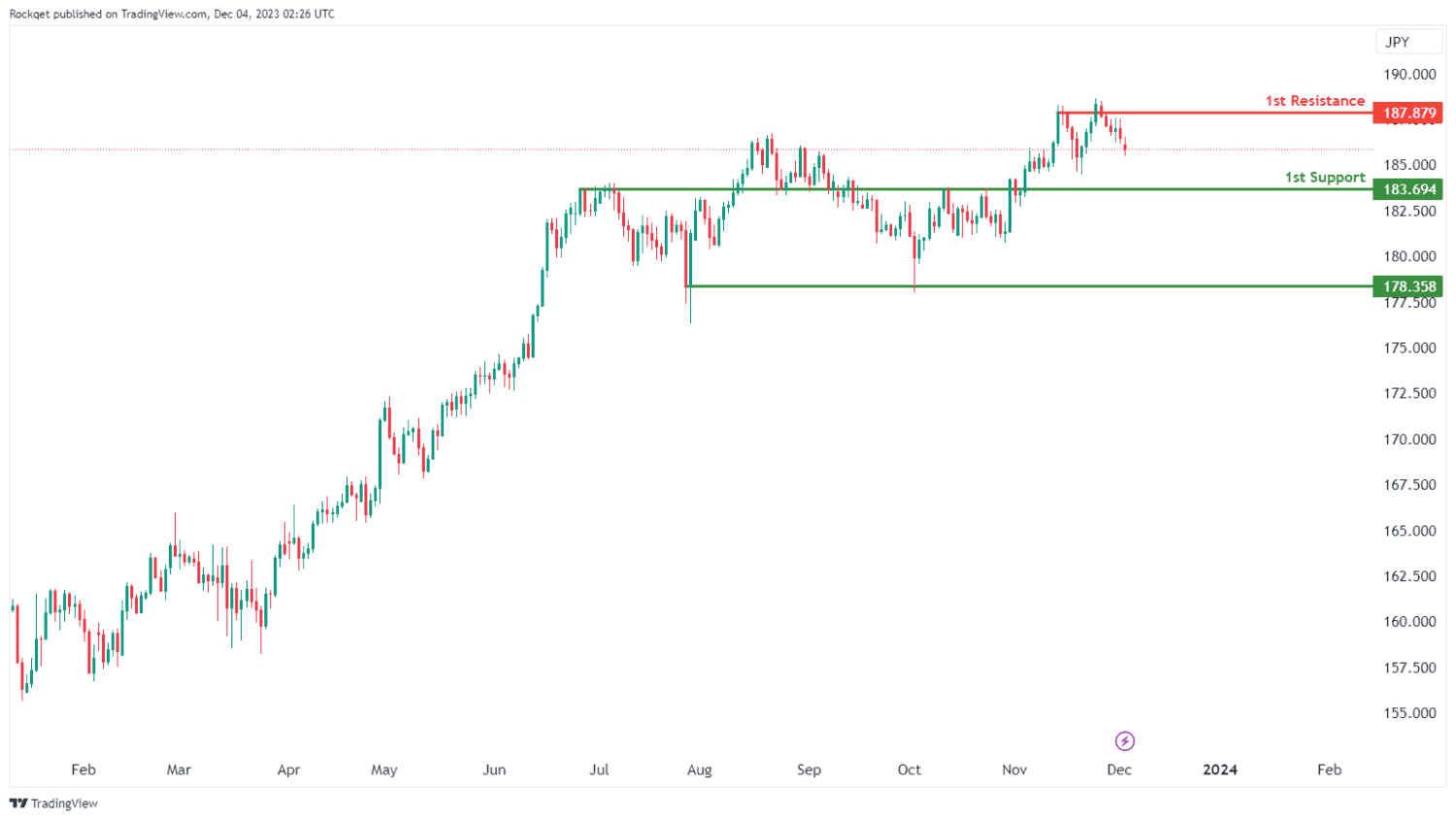
Task: Click the lower green horizontal line at 178.358
Action: (1030, 286)
